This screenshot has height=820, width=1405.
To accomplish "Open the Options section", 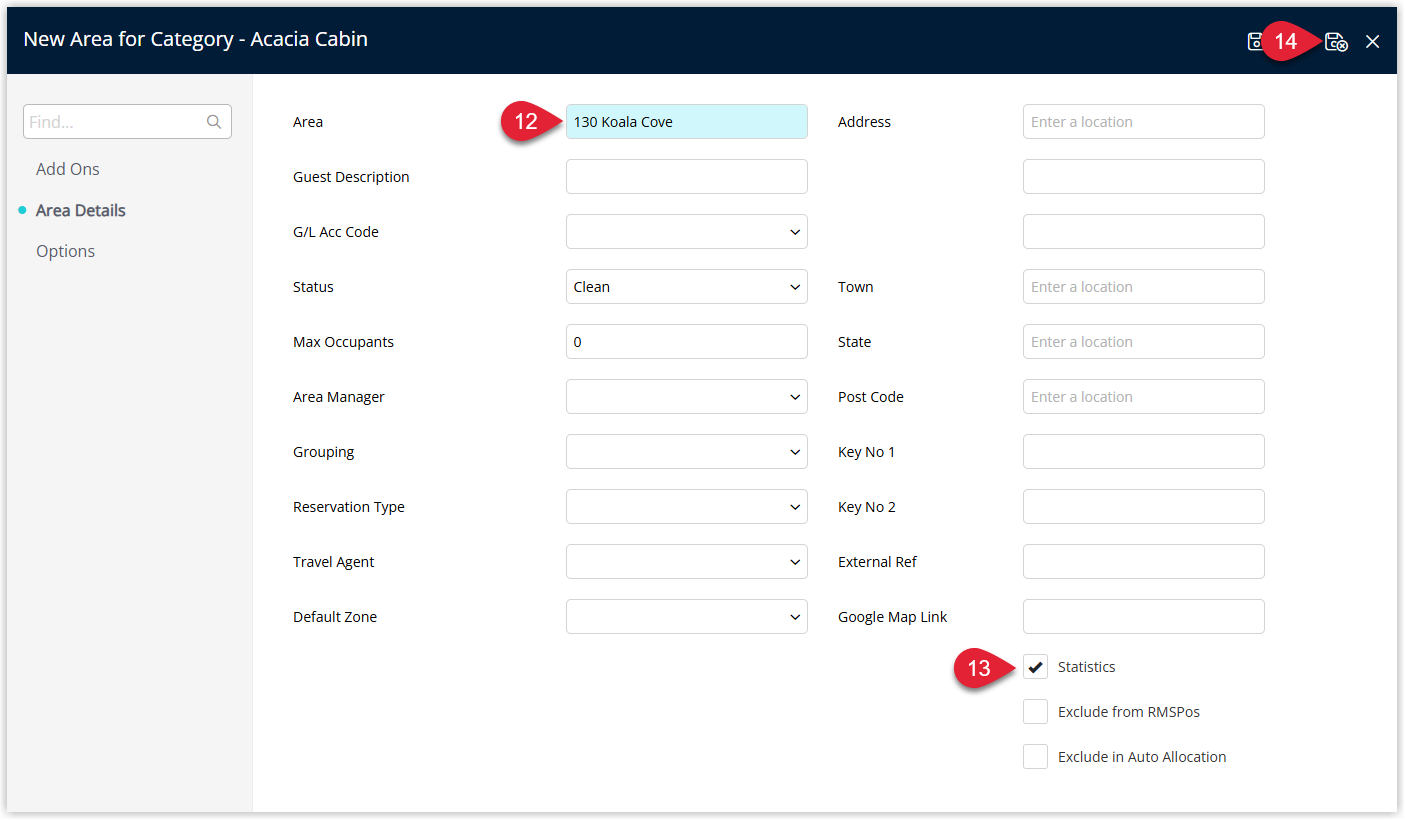I will tap(66, 251).
